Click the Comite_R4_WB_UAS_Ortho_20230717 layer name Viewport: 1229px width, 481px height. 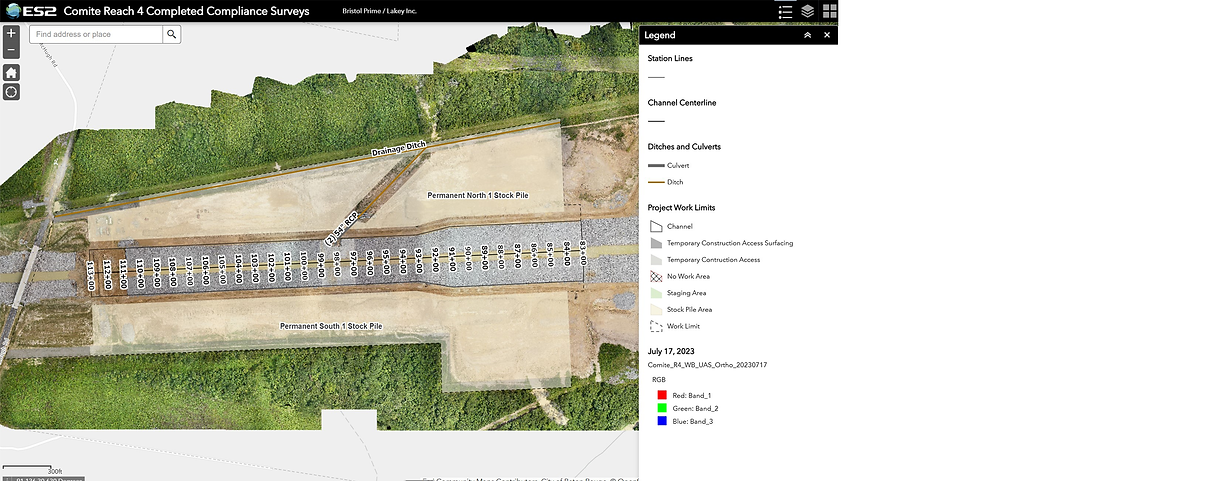point(707,365)
